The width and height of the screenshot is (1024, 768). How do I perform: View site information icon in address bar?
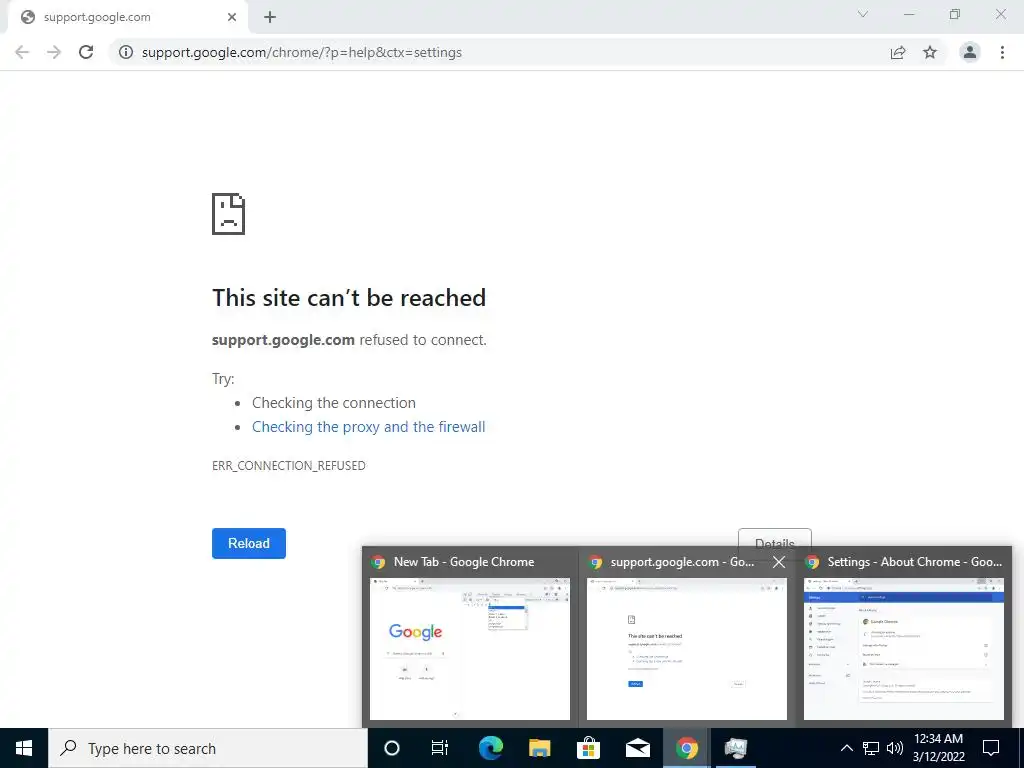tap(126, 52)
